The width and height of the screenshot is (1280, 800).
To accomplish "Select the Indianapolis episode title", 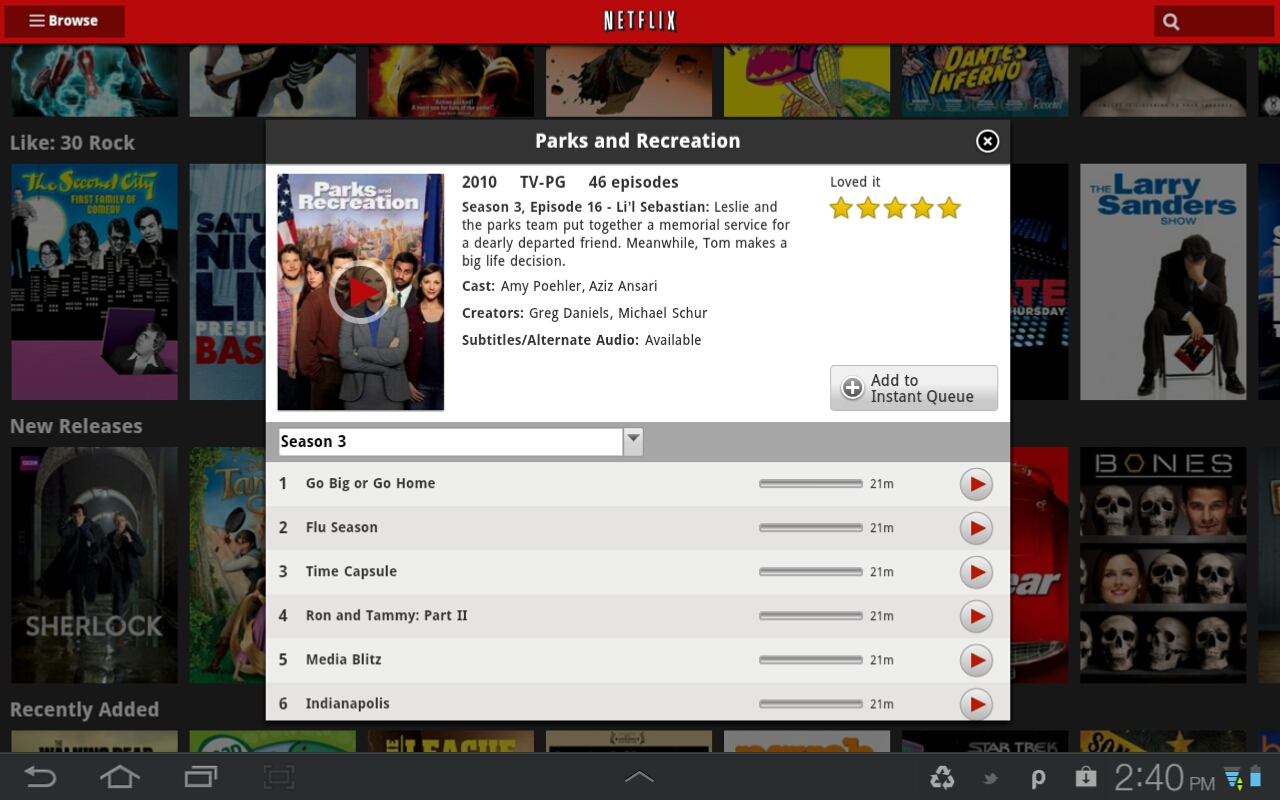I will coord(347,704).
